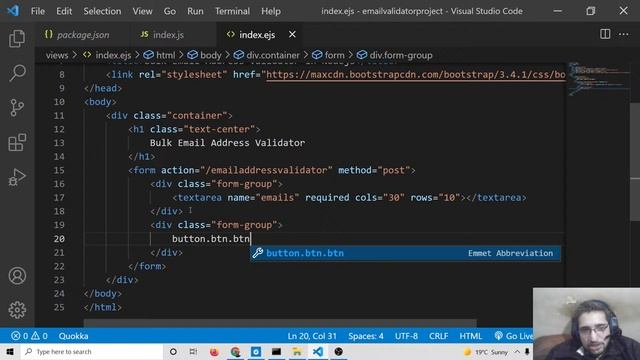Click the horizontal editor scrollbar
640x360 pixels.
click(x=280, y=323)
